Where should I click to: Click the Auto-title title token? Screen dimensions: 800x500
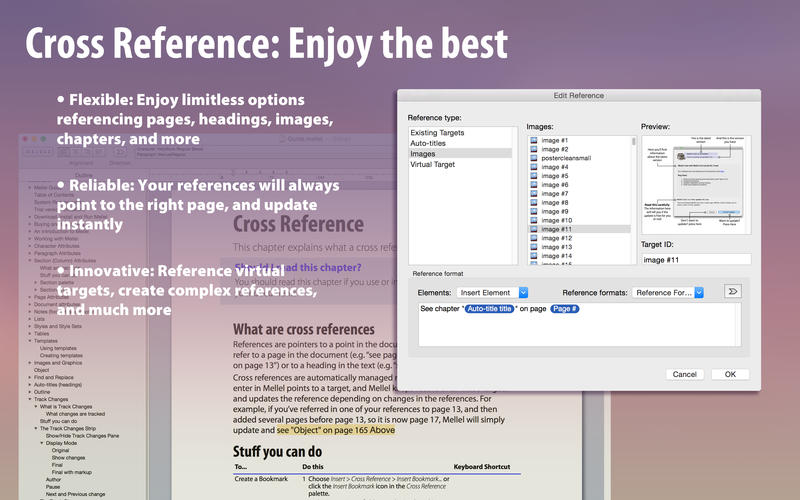pyautogui.click(x=489, y=309)
